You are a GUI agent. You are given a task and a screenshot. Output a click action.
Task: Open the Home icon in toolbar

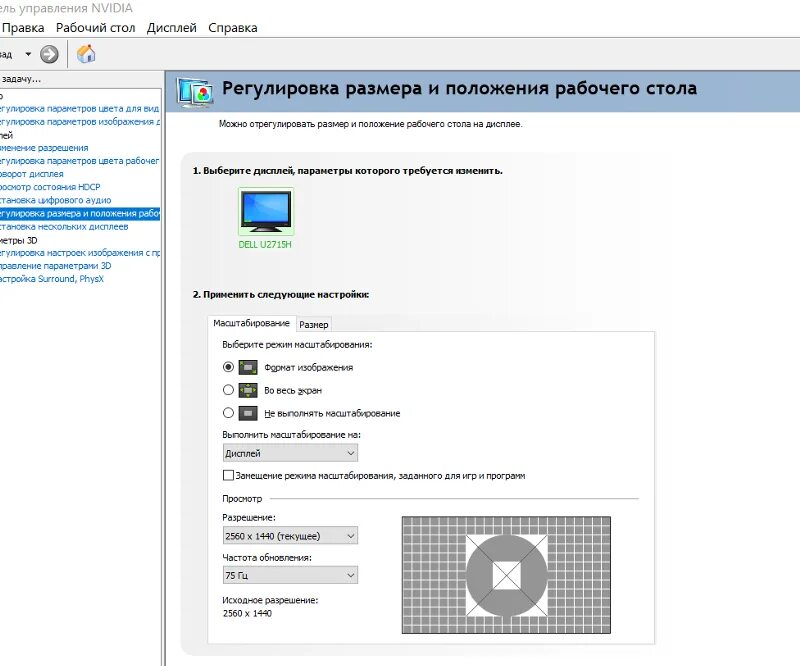click(x=86, y=54)
